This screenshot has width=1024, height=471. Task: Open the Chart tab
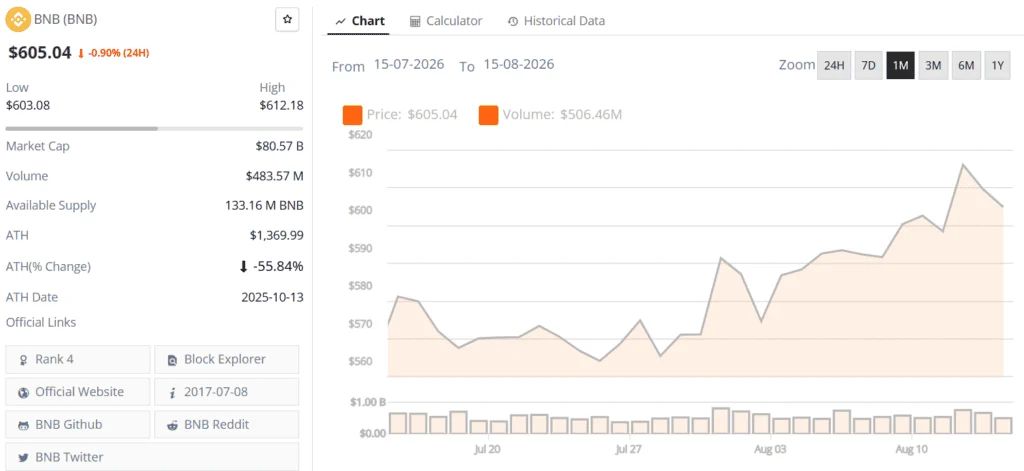[359, 21]
